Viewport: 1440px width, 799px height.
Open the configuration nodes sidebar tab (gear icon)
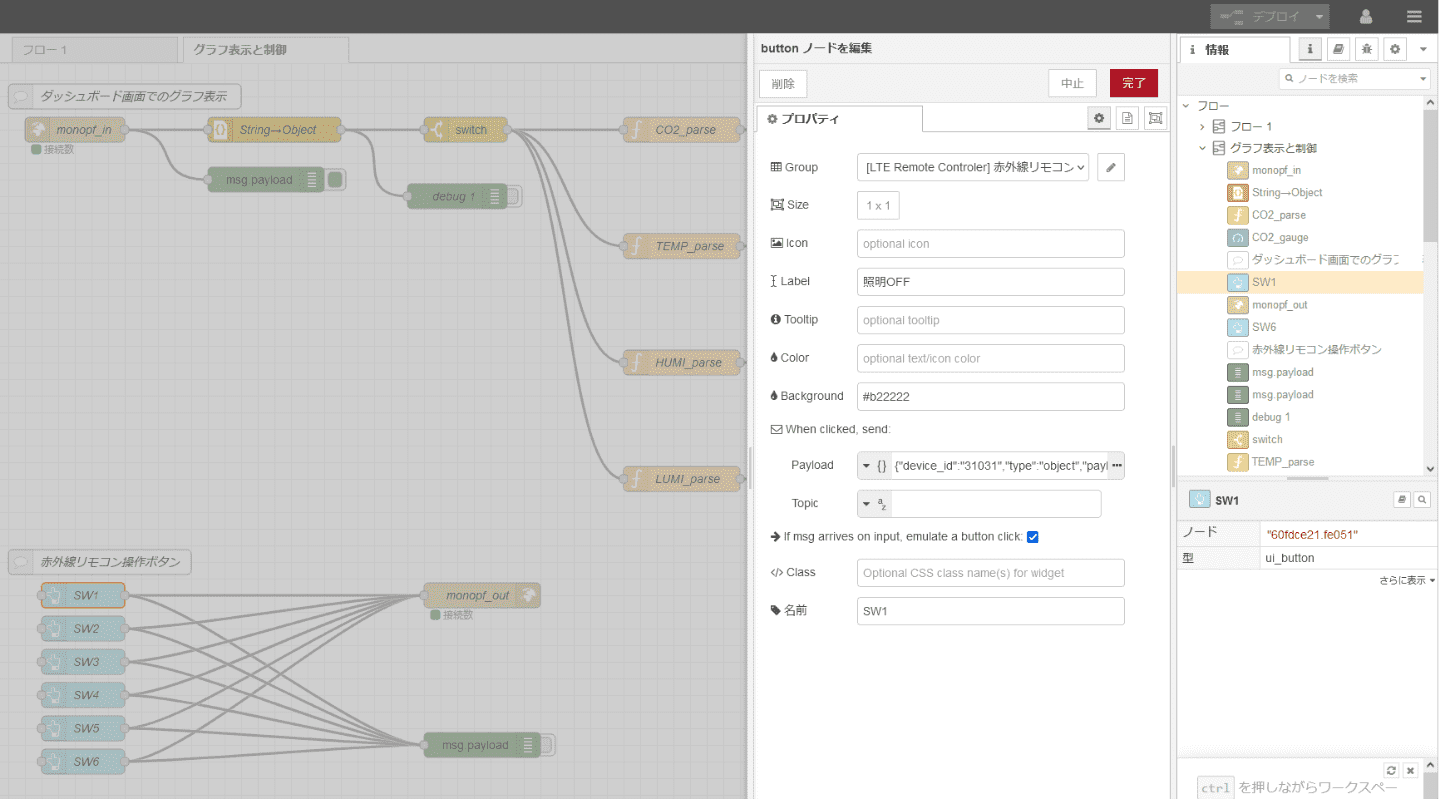click(x=1395, y=49)
